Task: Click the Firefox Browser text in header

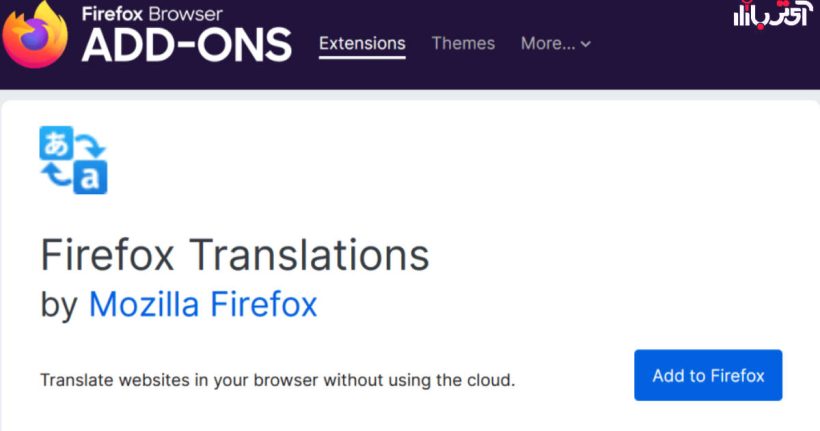Action: coord(152,14)
